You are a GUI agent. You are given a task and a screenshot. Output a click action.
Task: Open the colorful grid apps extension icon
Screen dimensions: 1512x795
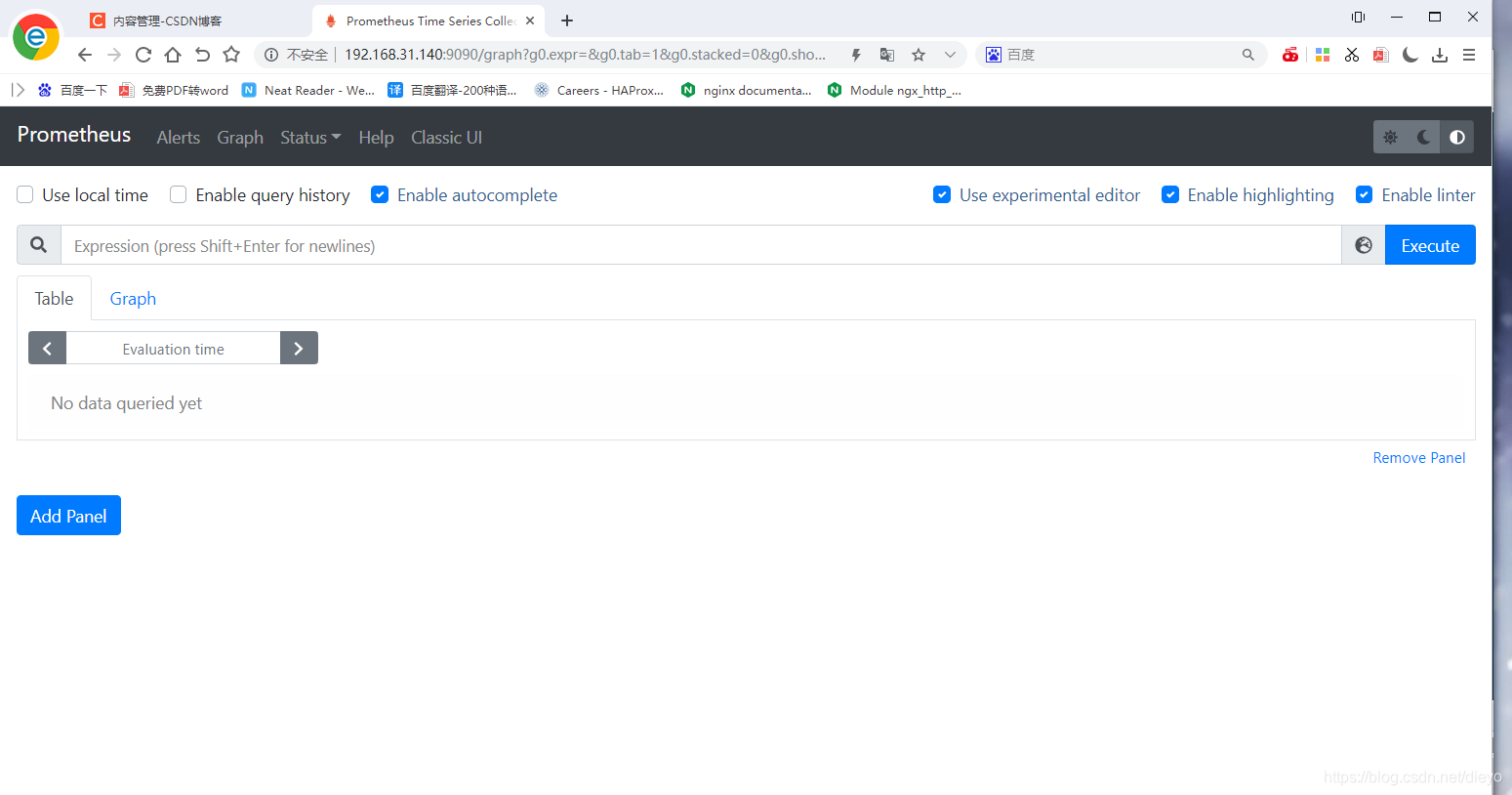tap(1323, 55)
